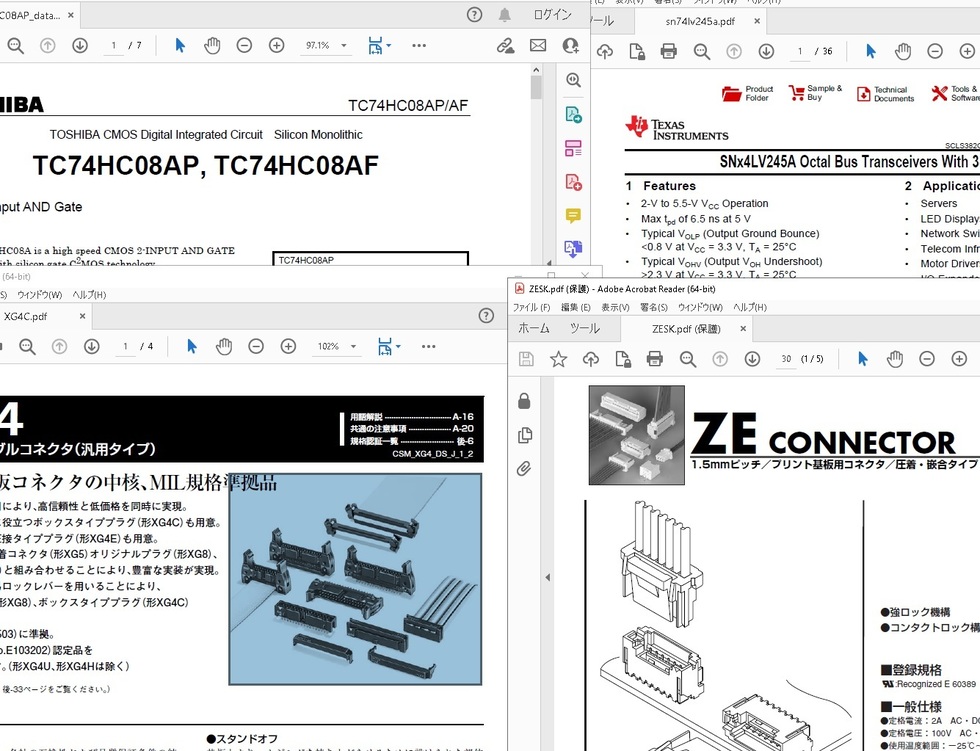Screen dimensions: 980x751
Task: Click ログイン in the TC74HC08AP window
Action: pyautogui.click(x=552, y=14)
